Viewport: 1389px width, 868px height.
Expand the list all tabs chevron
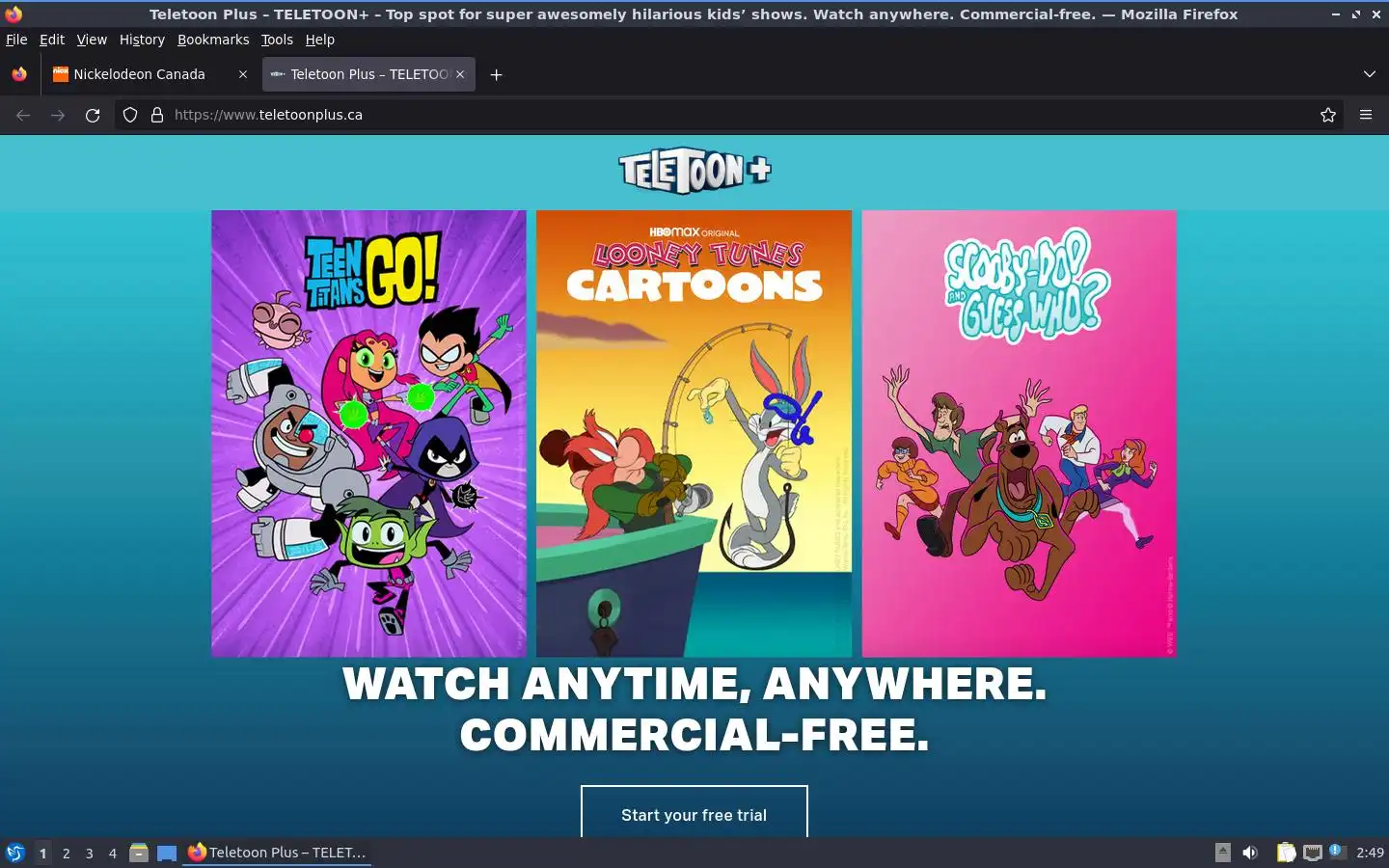(x=1369, y=74)
